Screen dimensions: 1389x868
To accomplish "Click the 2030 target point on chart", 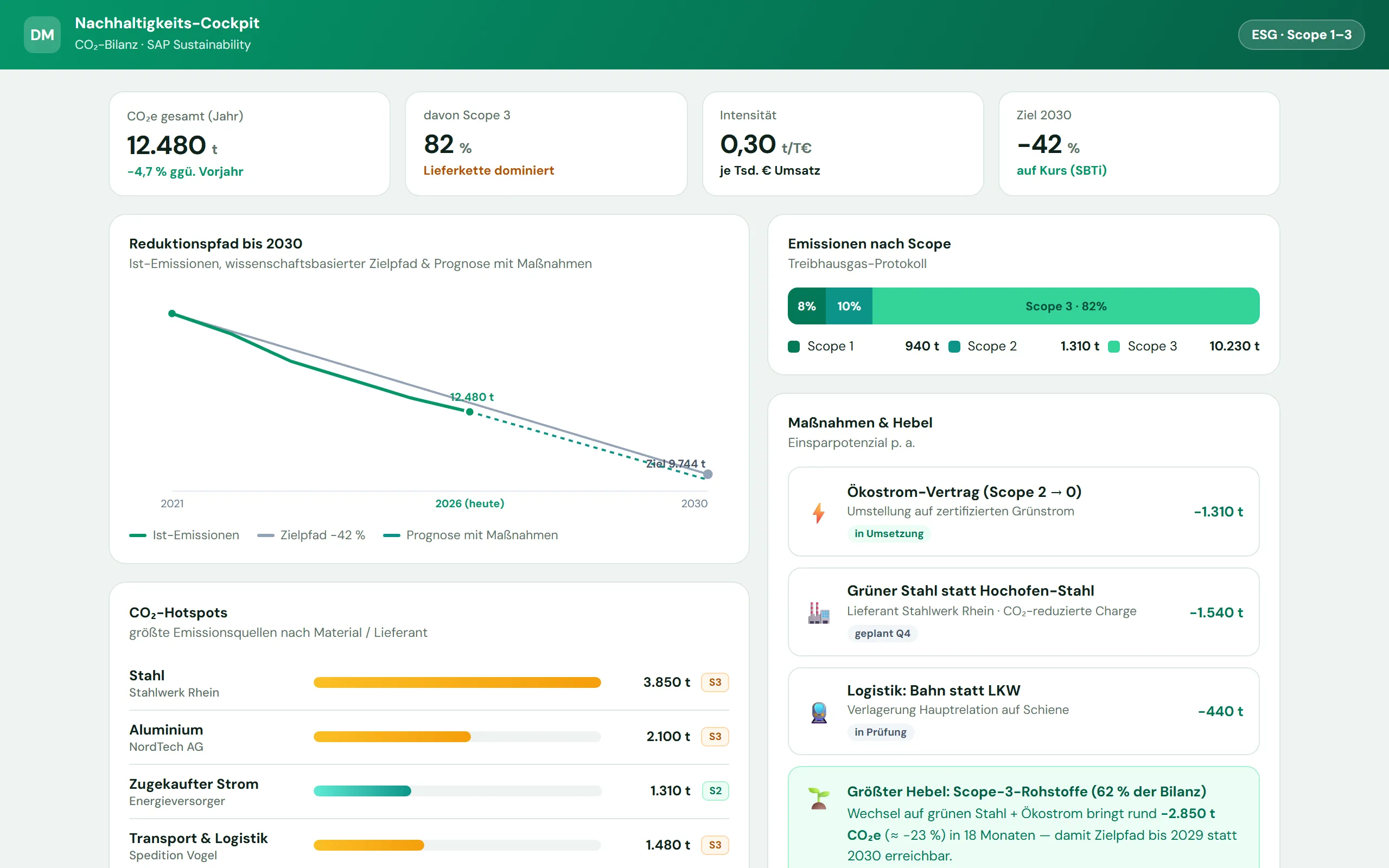I will coord(708,474).
